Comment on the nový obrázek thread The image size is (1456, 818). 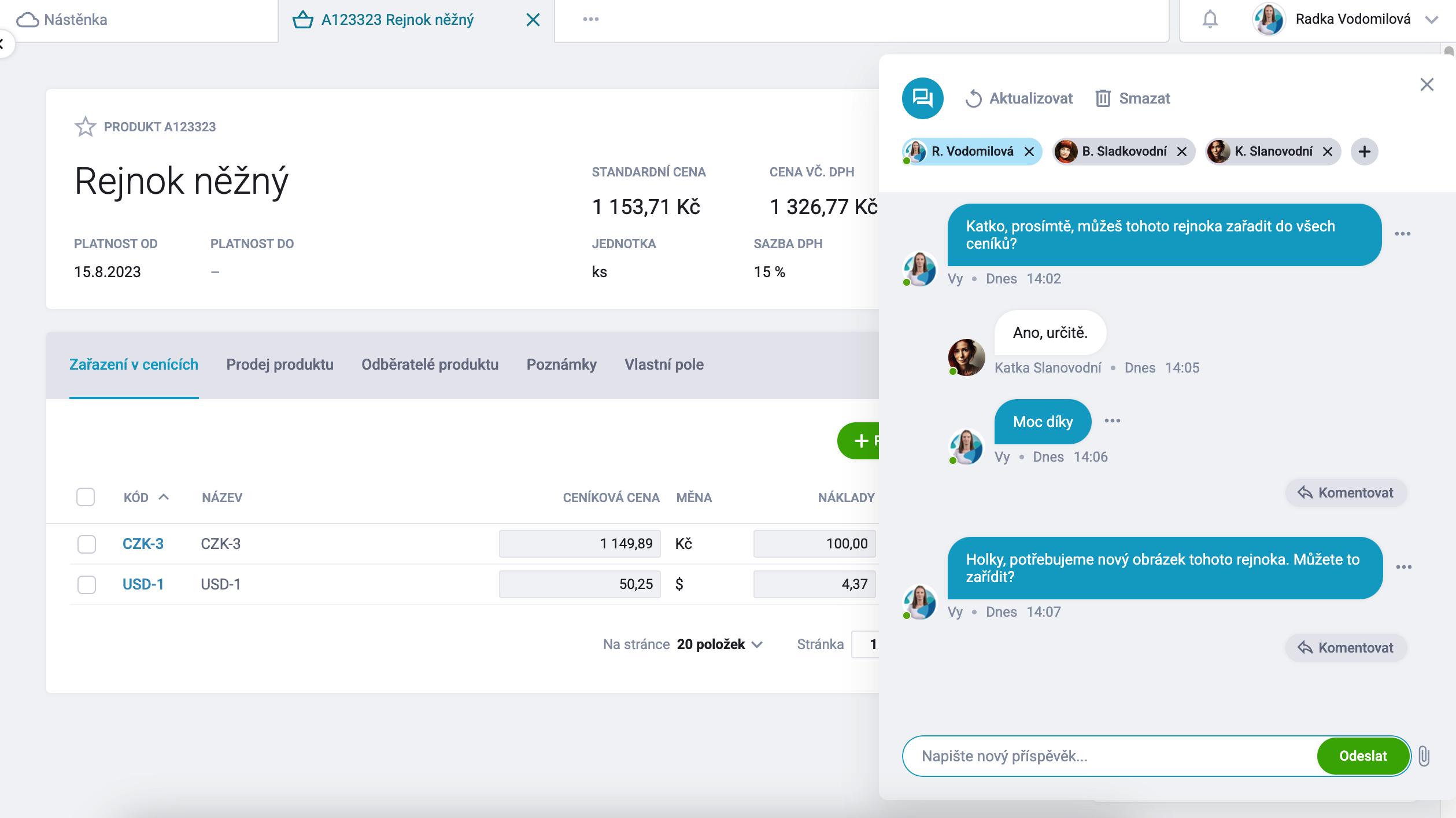(1346, 648)
